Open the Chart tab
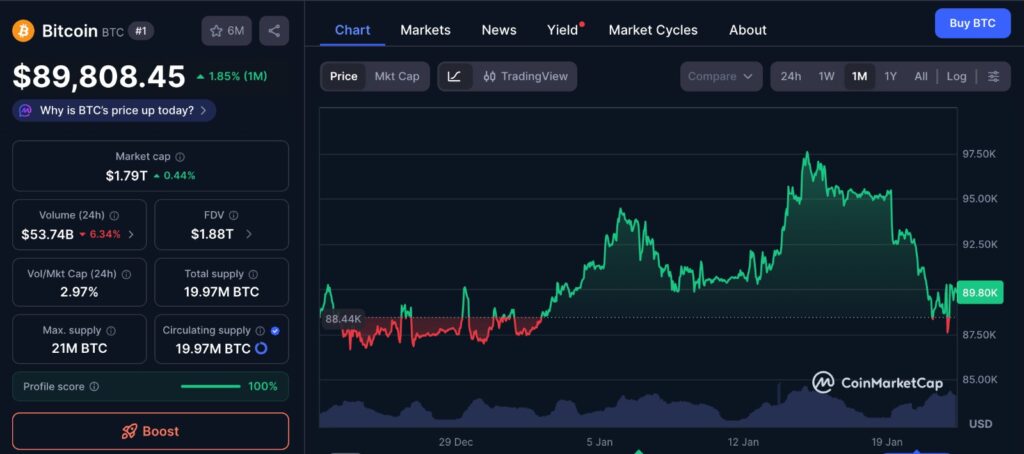Viewport: 1024px width, 454px height. tap(353, 30)
